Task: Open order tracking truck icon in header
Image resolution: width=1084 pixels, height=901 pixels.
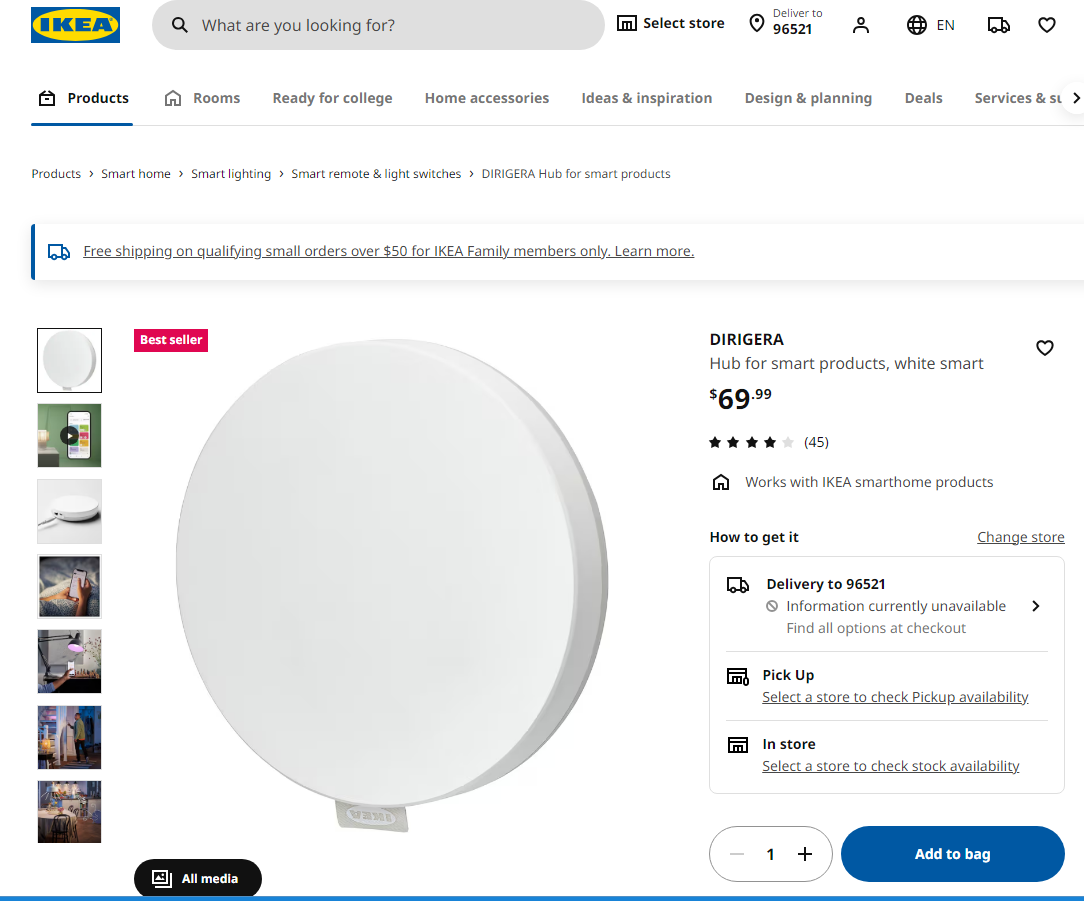Action: click(998, 25)
